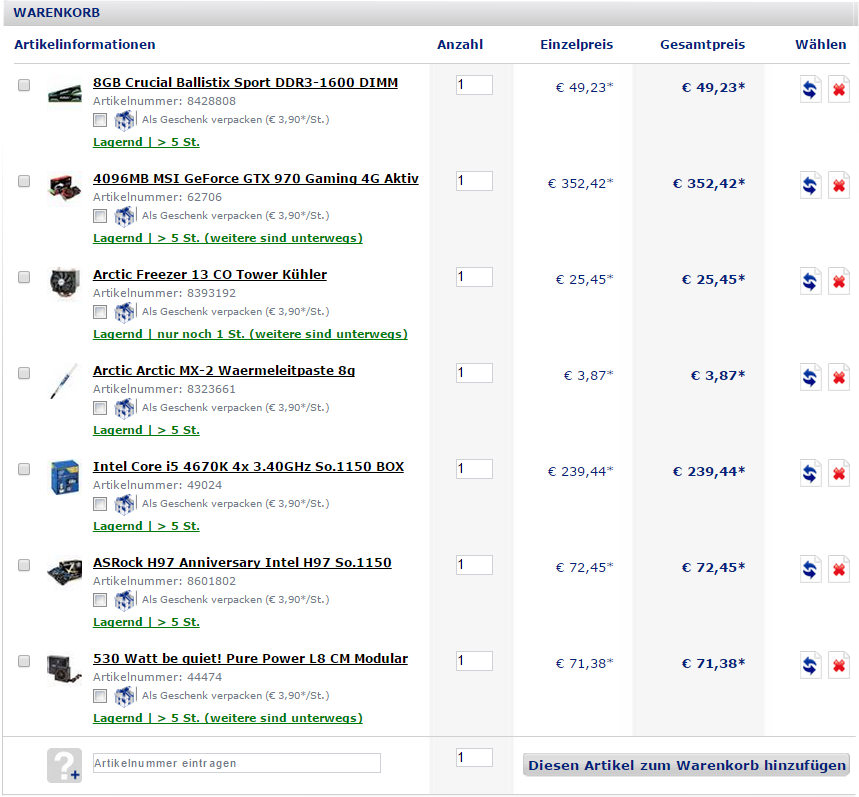Open 8GB Crucial Ballistix Sport DDR3-1600 link
This screenshot has width=859, height=797.
pos(245,83)
